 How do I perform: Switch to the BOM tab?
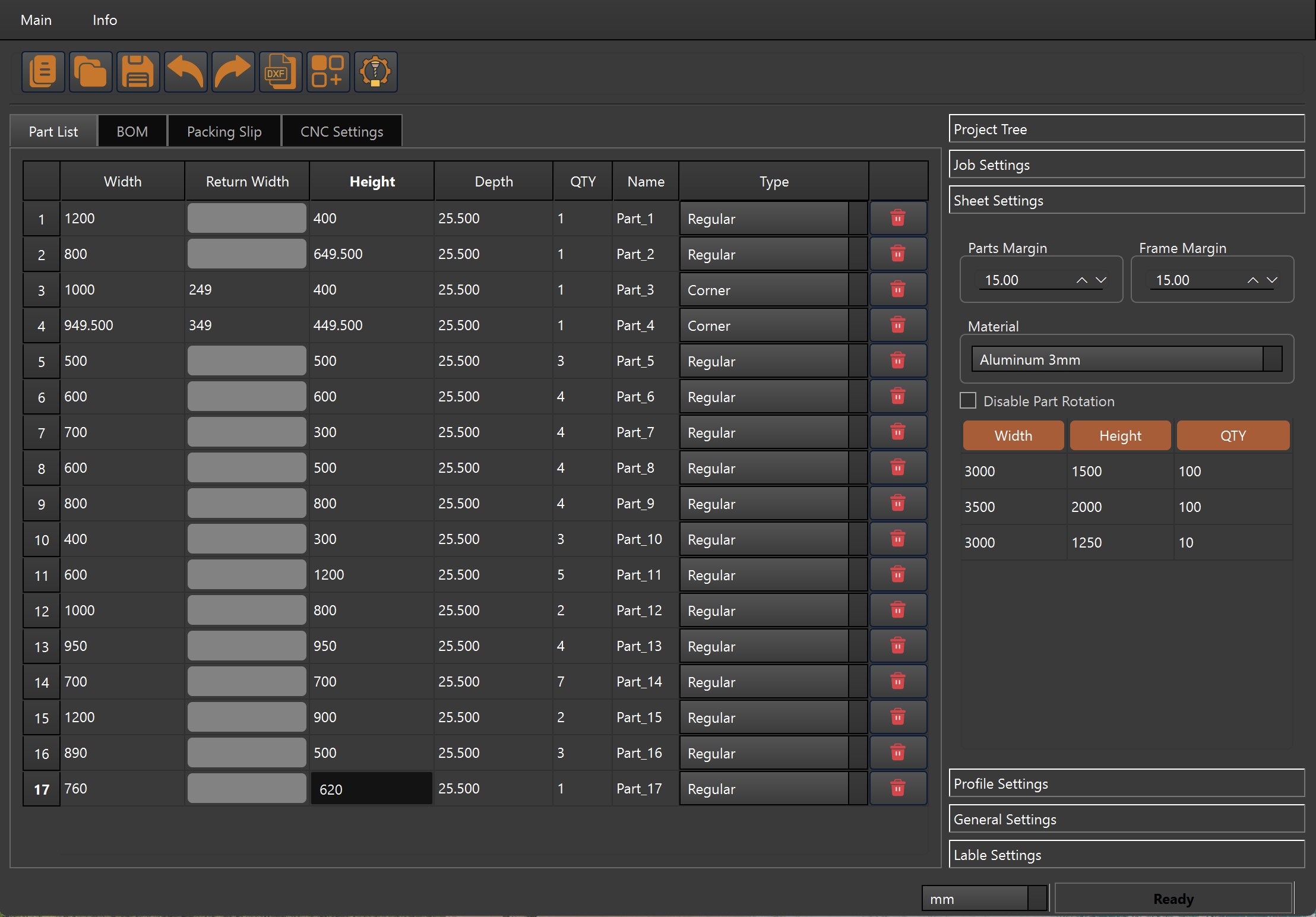click(x=132, y=131)
